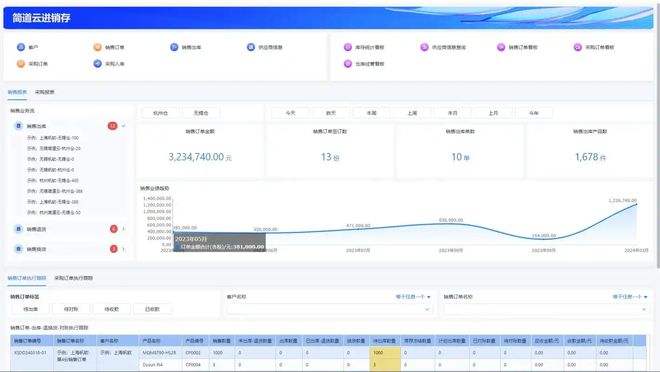660x372 pixels.
Task: Open the 客户 icon in the shortcut panel
Action: [x=21, y=47]
